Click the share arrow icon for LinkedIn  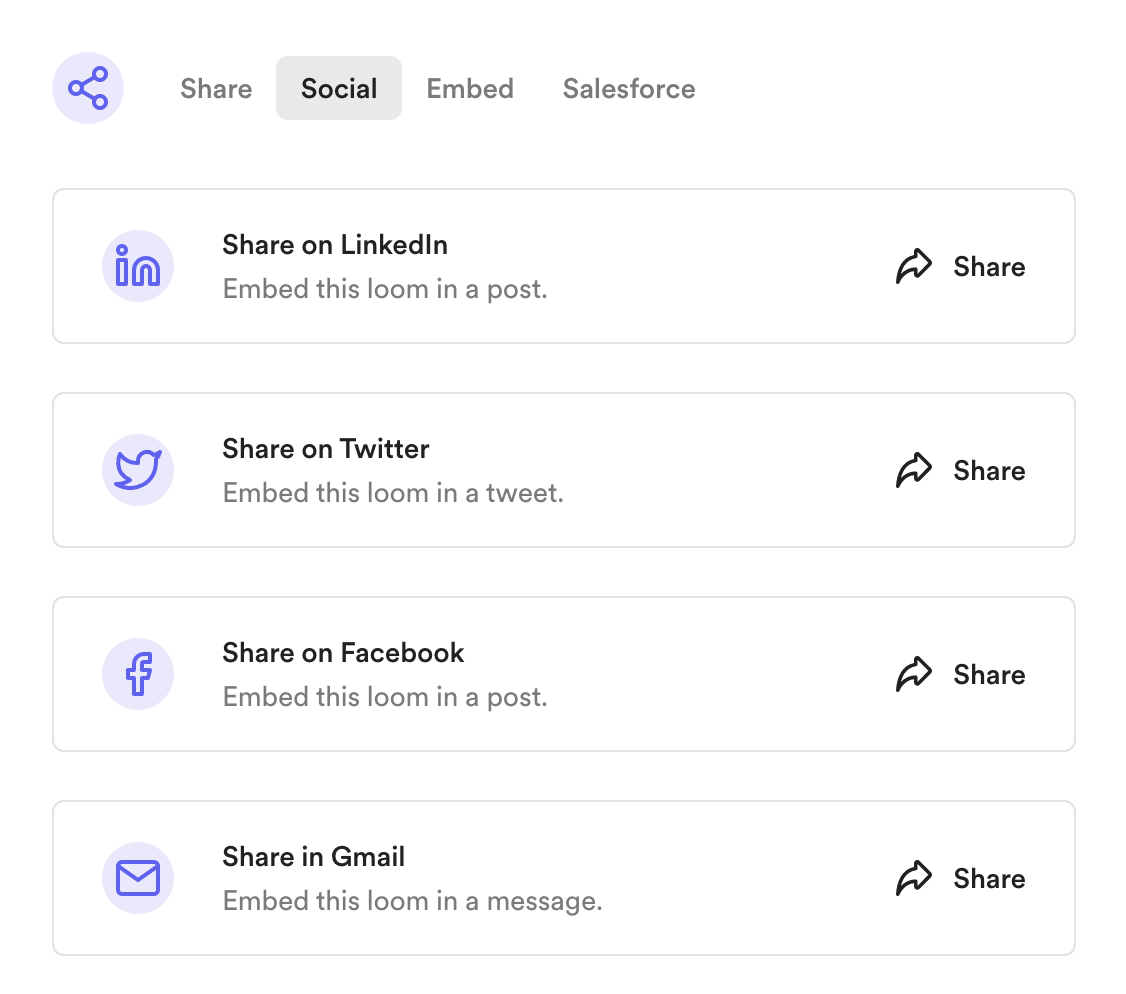click(914, 267)
